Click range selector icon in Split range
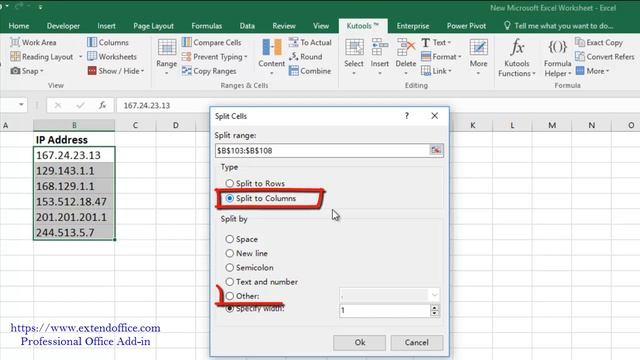The image size is (640, 360). (436, 150)
